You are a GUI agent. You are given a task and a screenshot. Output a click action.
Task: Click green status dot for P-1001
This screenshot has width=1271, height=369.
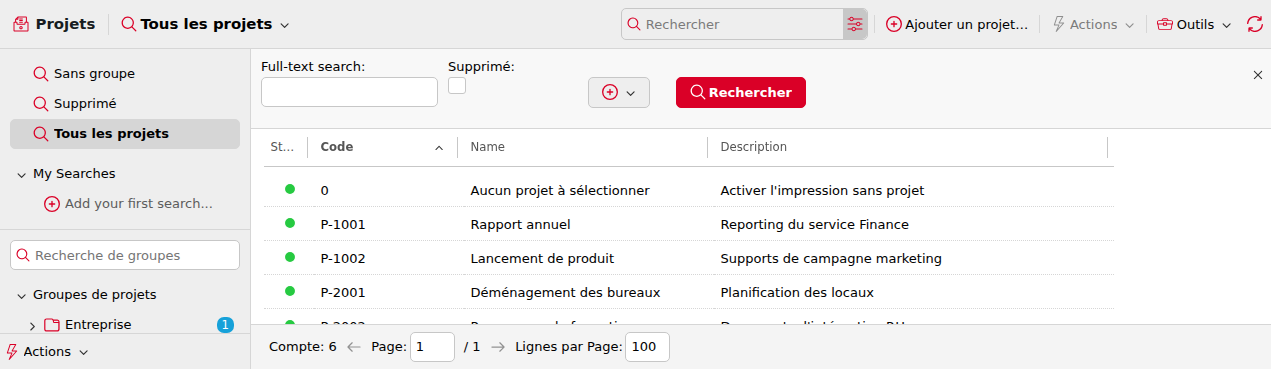tap(290, 223)
